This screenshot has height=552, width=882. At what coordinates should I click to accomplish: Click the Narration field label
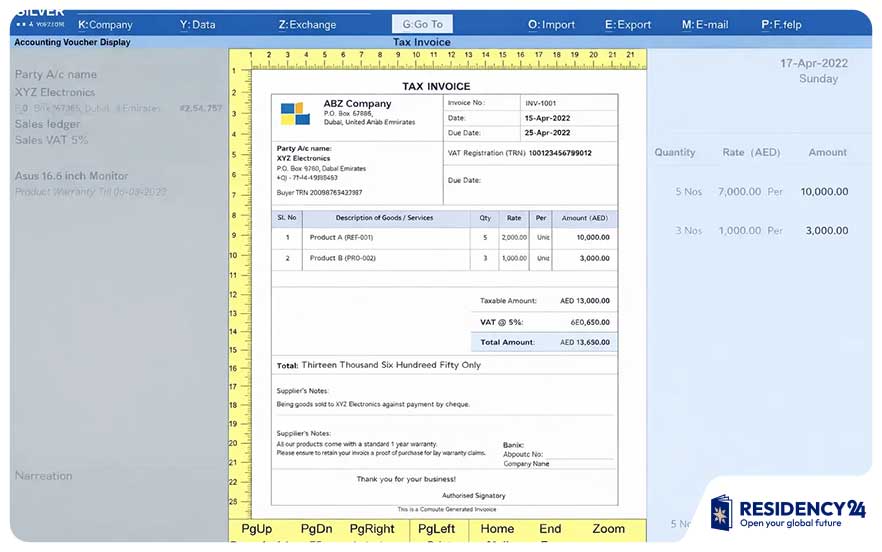(43, 476)
